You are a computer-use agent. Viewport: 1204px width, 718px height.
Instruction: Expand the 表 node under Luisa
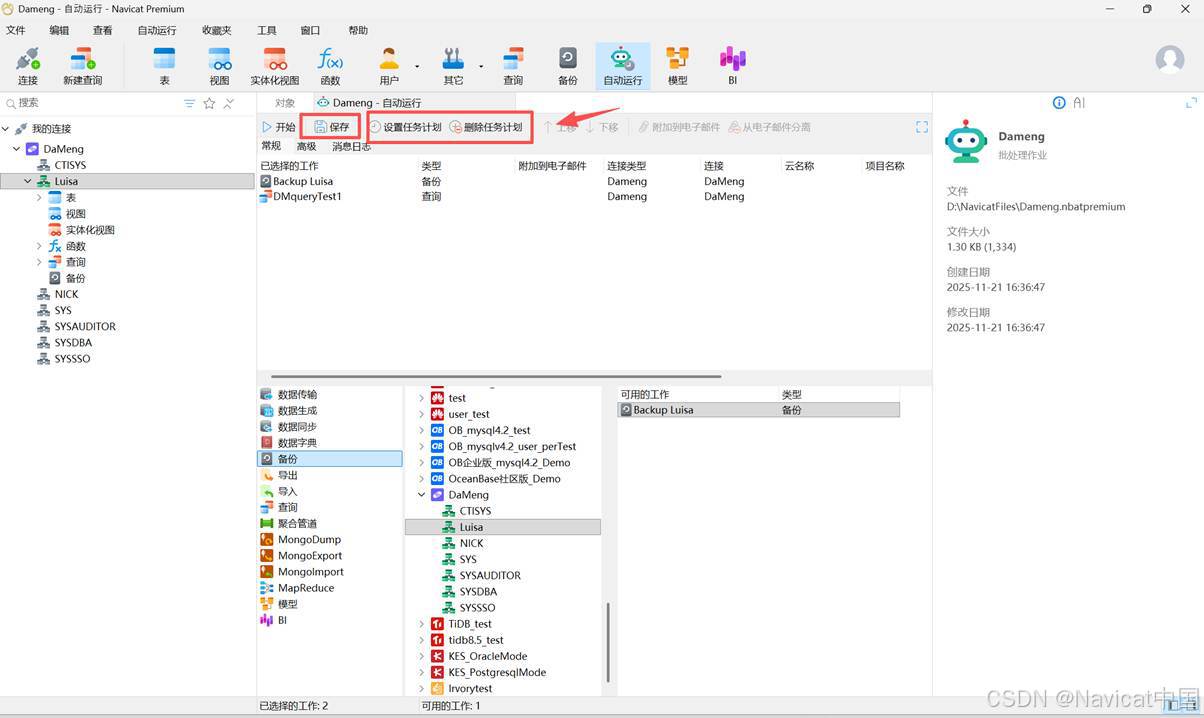point(39,198)
